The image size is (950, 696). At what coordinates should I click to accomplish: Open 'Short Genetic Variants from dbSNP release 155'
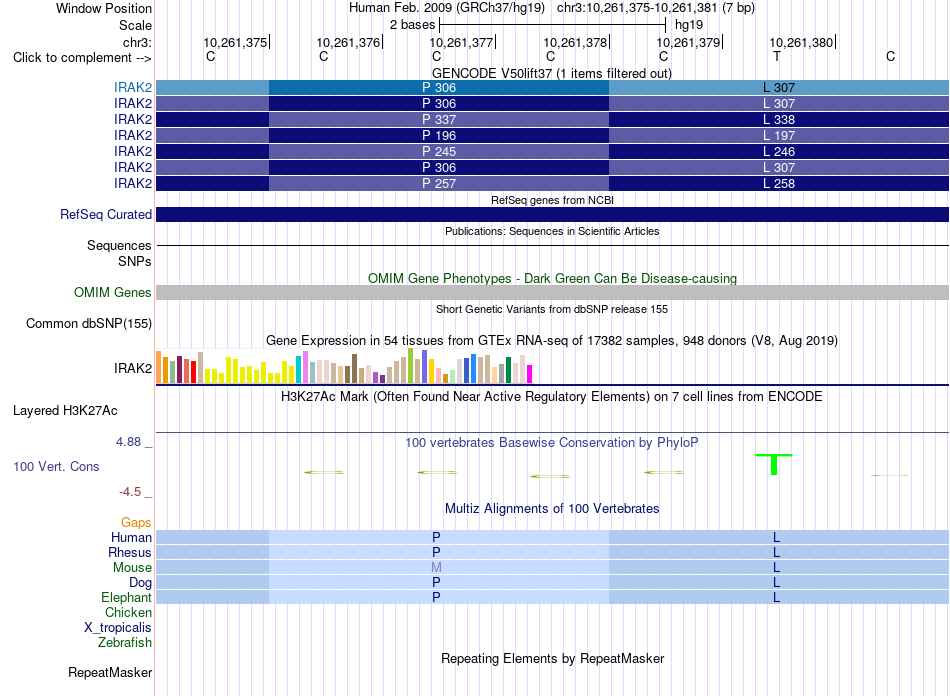[552, 309]
